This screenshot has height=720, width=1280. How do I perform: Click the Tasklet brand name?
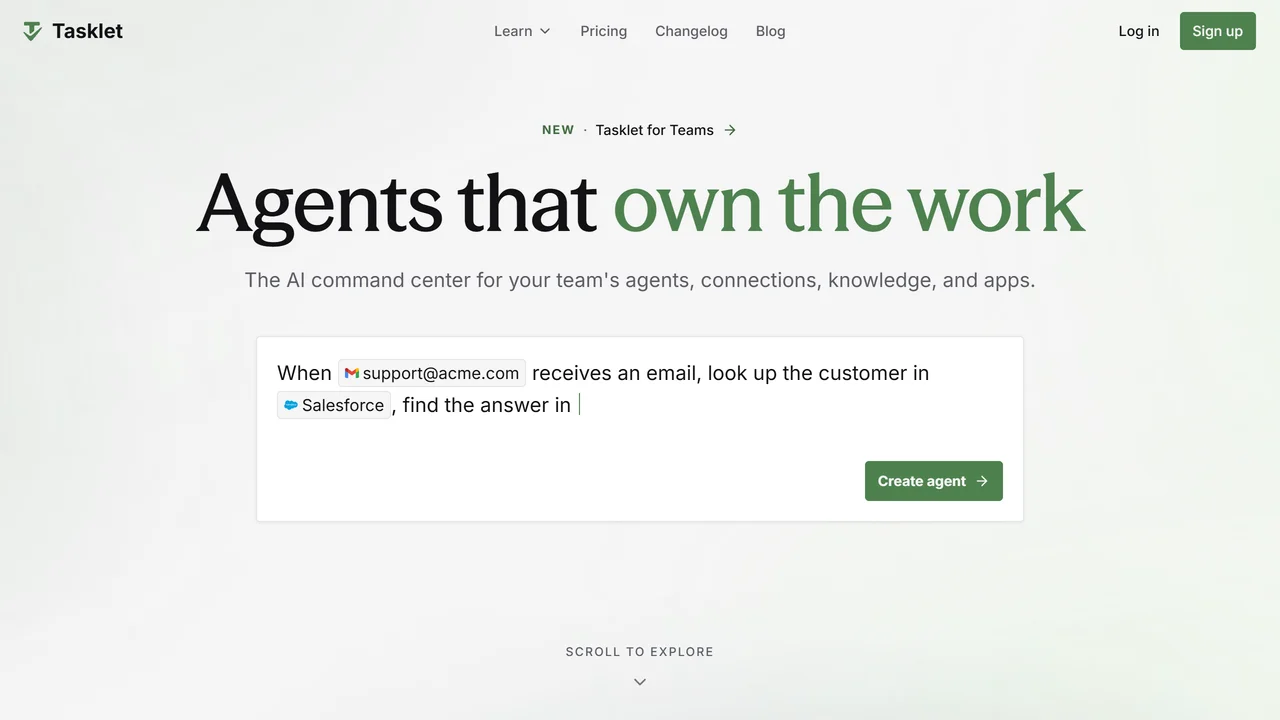(87, 31)
